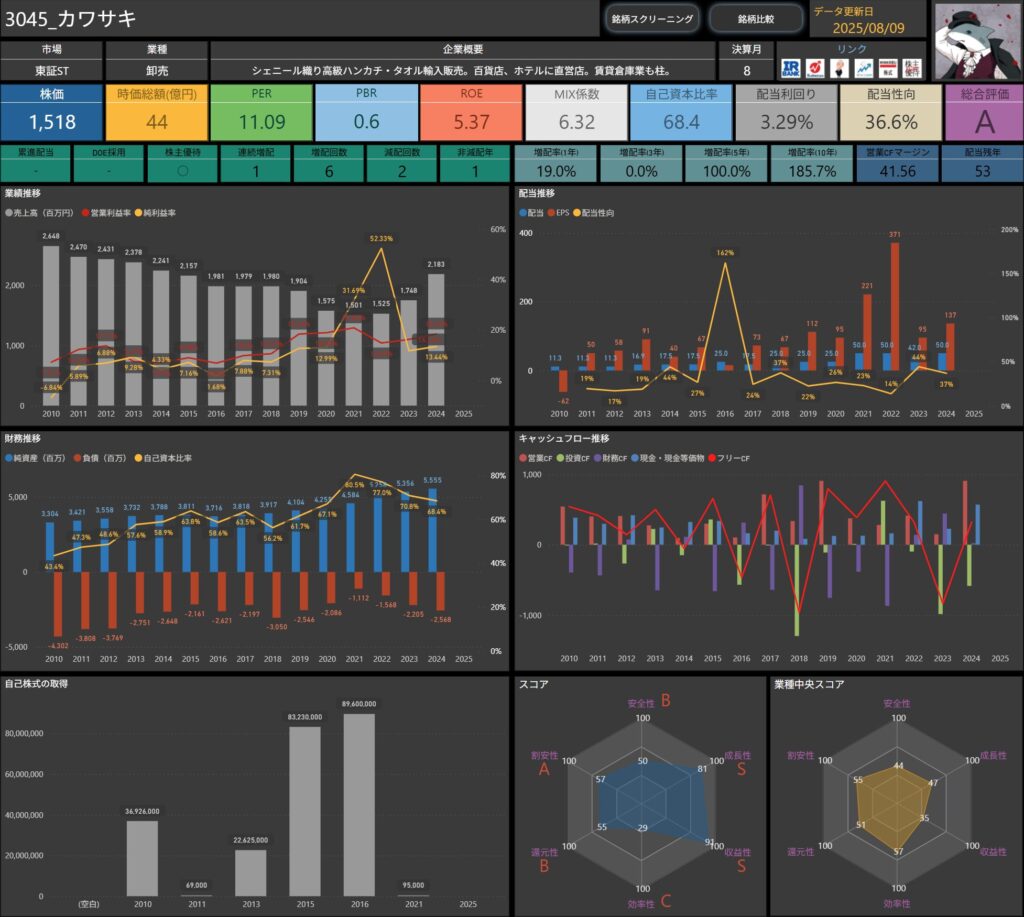The height and width of the screenshot is (917, 1024).
Task: Select the 株価 card showing 1,518
Action: (52, 112)
